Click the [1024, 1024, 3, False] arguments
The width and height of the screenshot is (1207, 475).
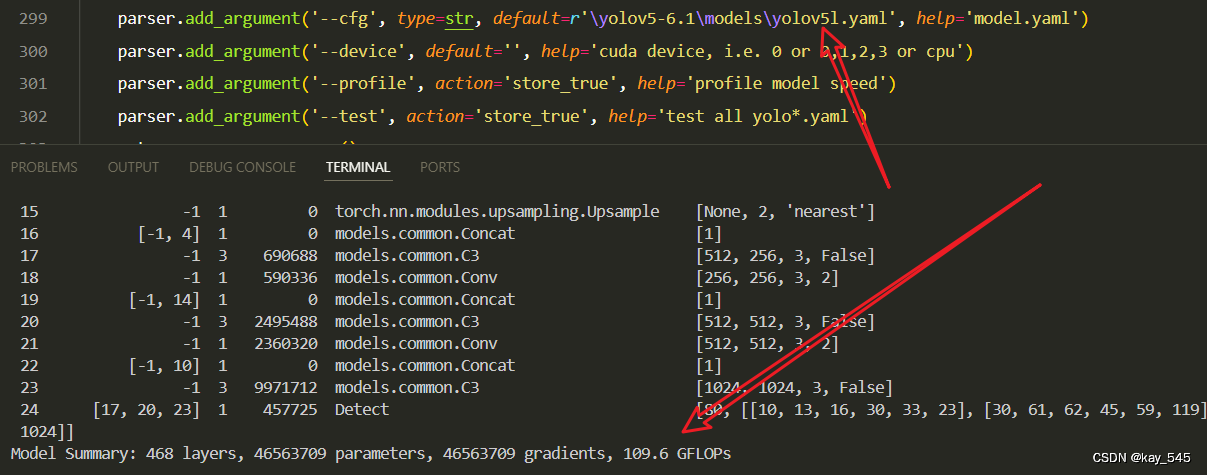point(795,387)
